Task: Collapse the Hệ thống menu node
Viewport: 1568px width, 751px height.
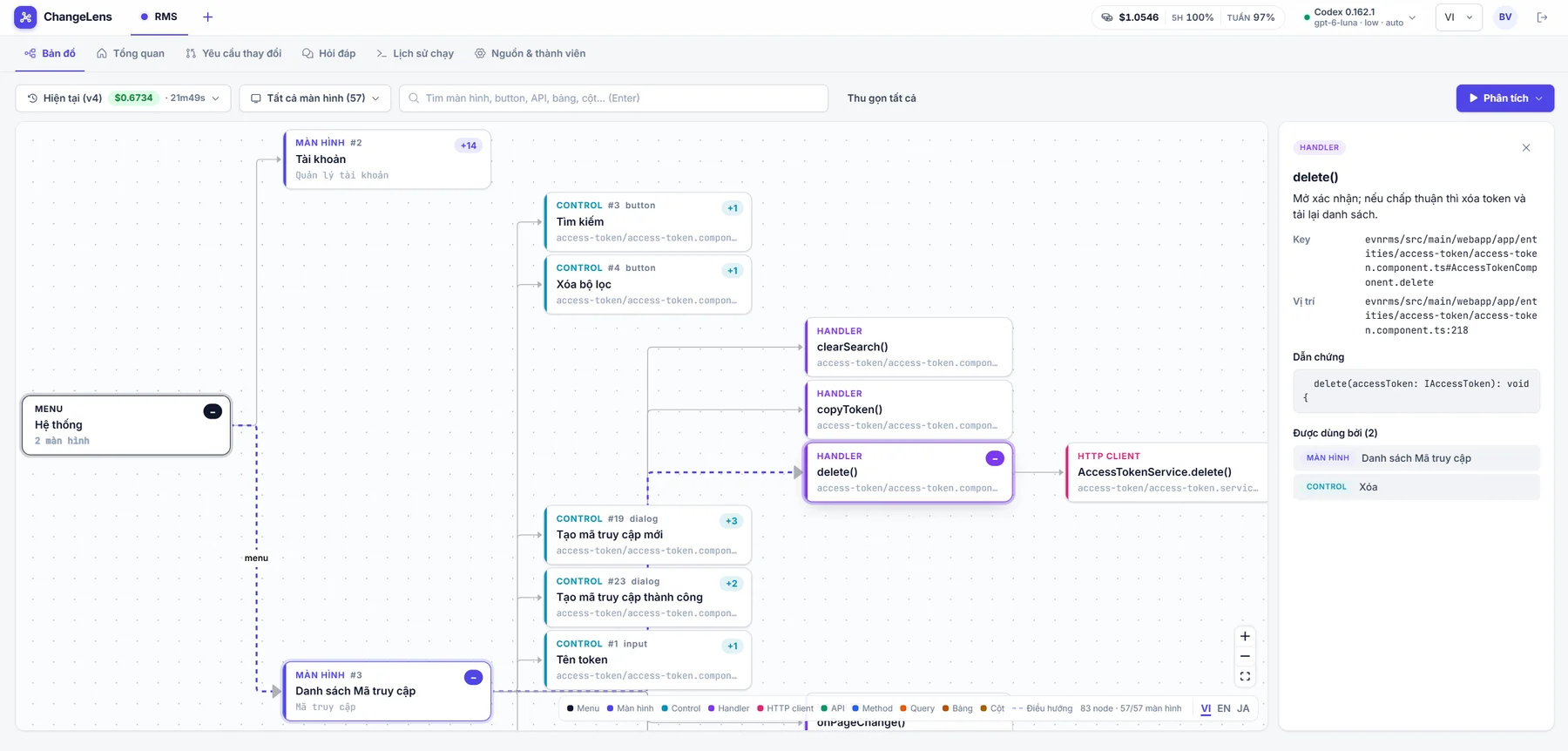Action: pyautogui.click(x=213, y=412)
